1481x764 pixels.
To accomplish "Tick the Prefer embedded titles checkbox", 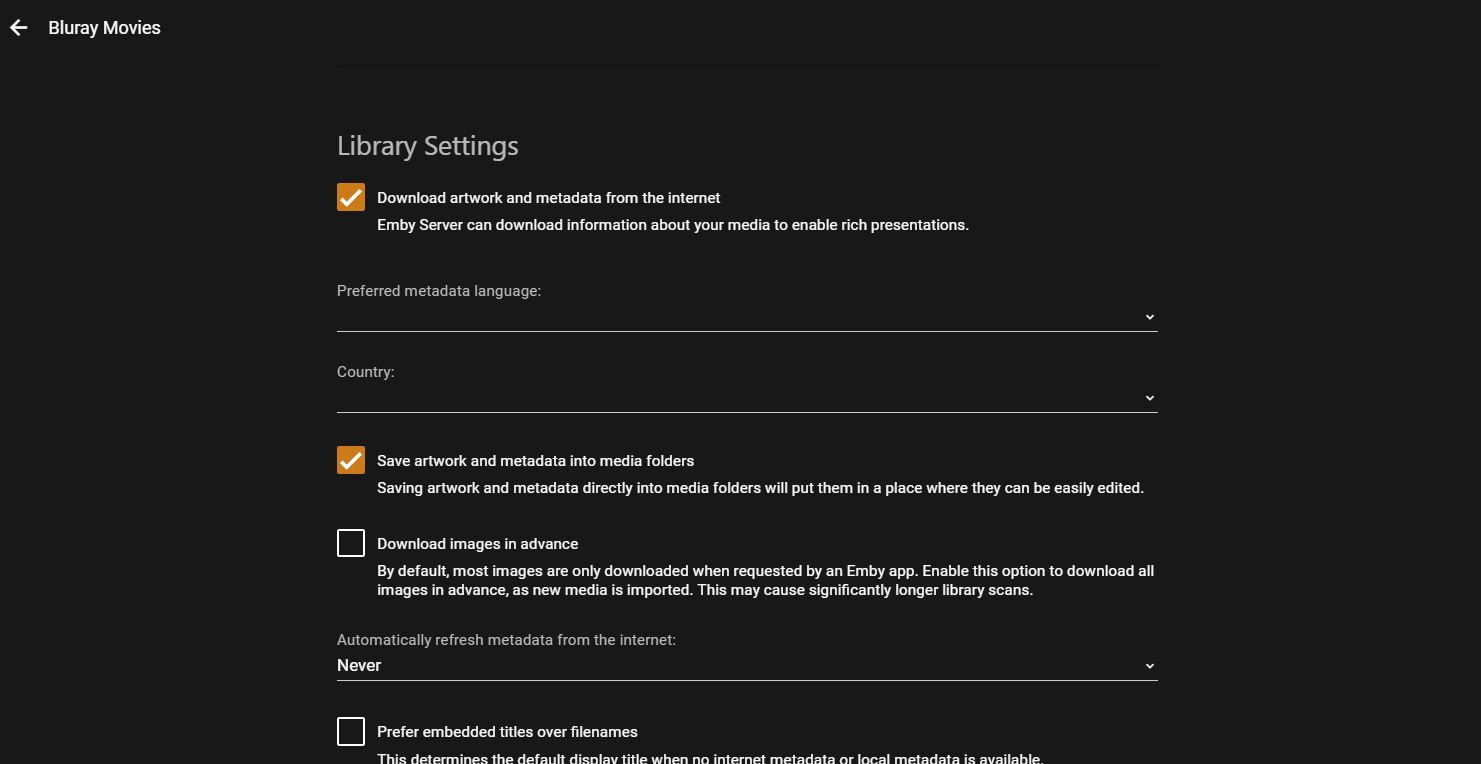I will coord(351,731).
